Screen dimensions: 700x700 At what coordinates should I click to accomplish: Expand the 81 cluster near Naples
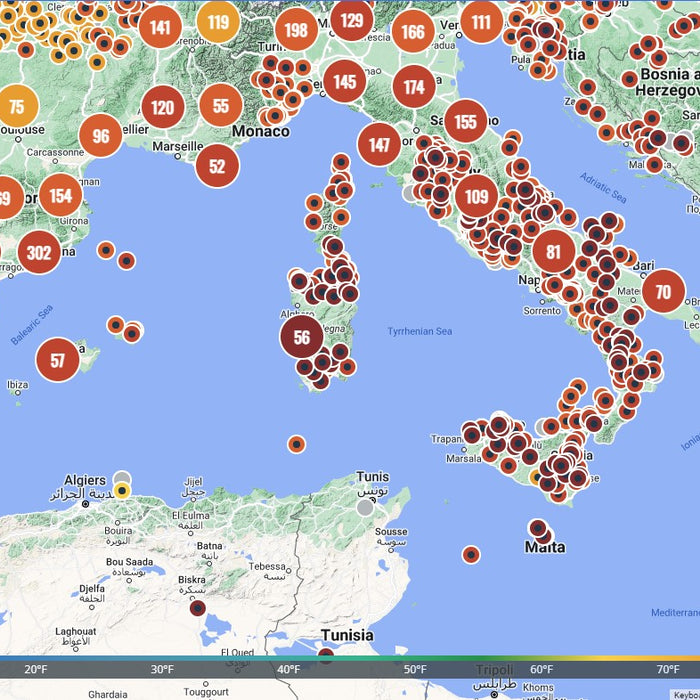pos(553,252)
